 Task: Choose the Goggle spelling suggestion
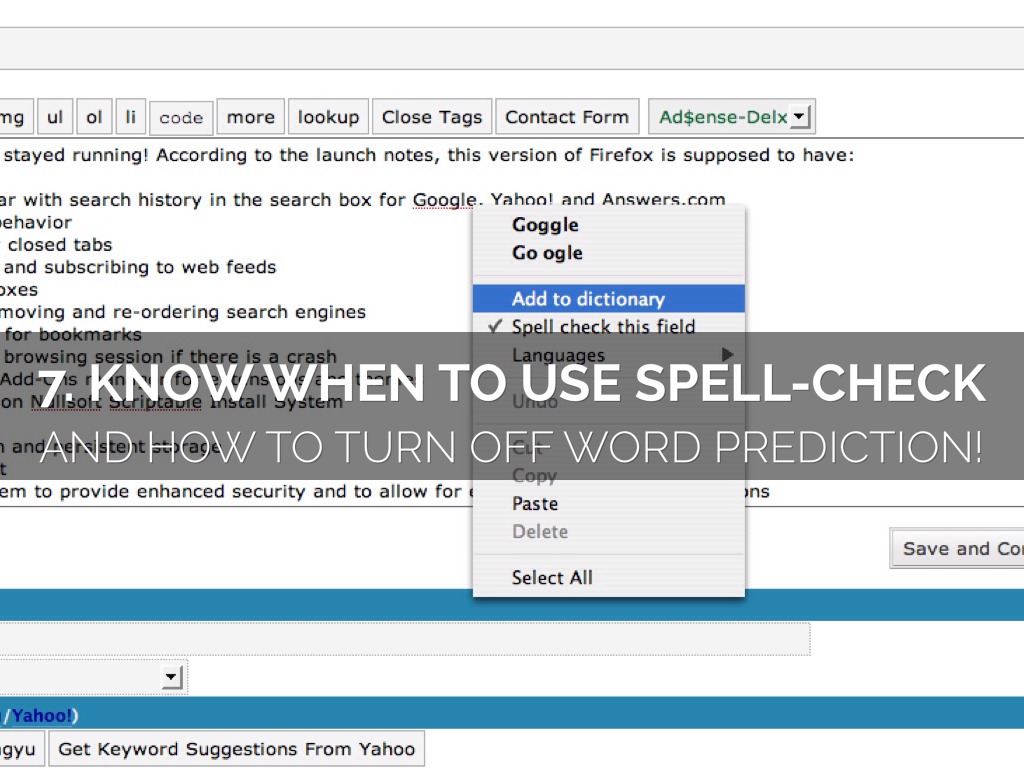545,225
